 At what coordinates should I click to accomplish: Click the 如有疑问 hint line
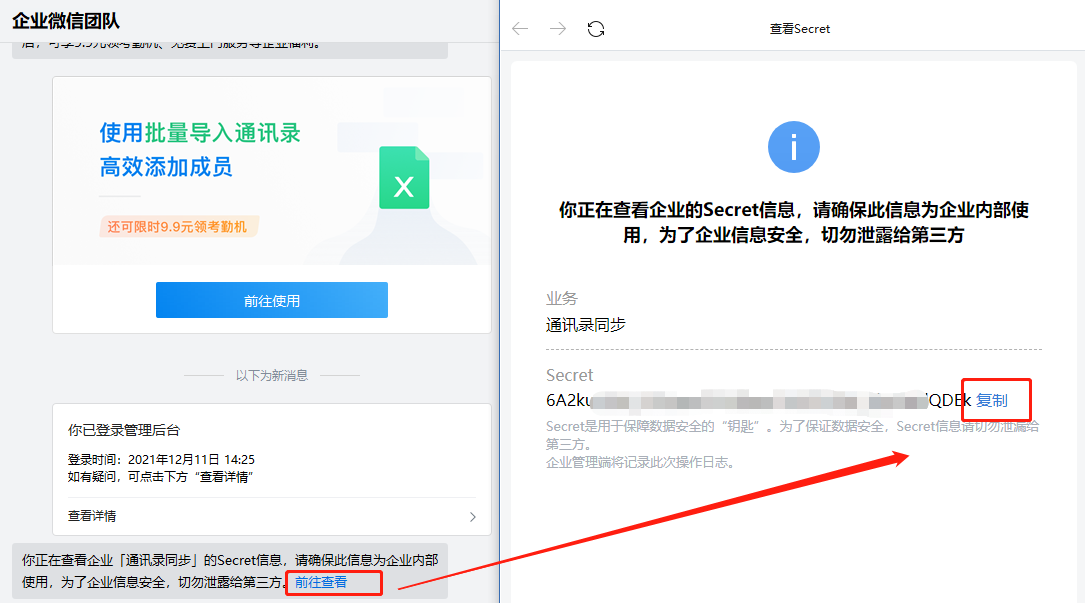click(x=161, y=477)
